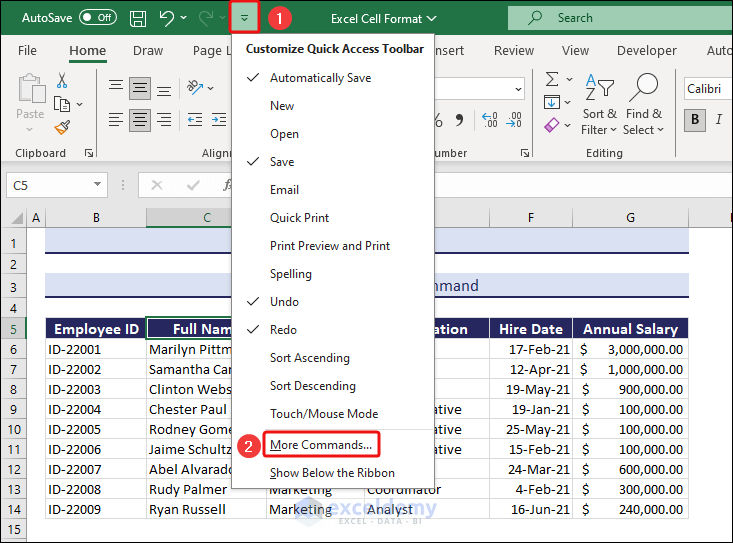
Task: Toggle Bold formatting button
Action: pos(695,121)
